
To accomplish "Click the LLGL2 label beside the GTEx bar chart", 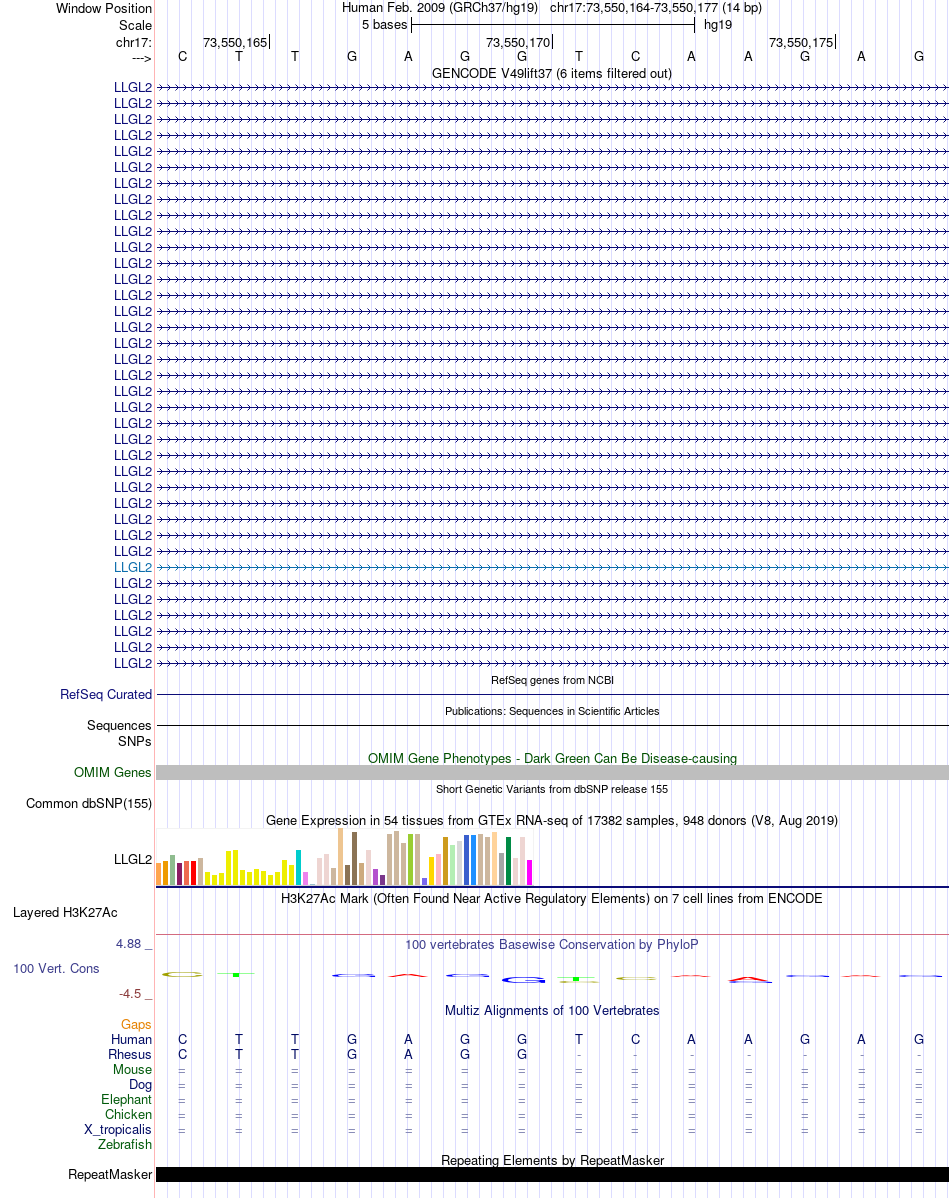I will [x=133, y=860].
